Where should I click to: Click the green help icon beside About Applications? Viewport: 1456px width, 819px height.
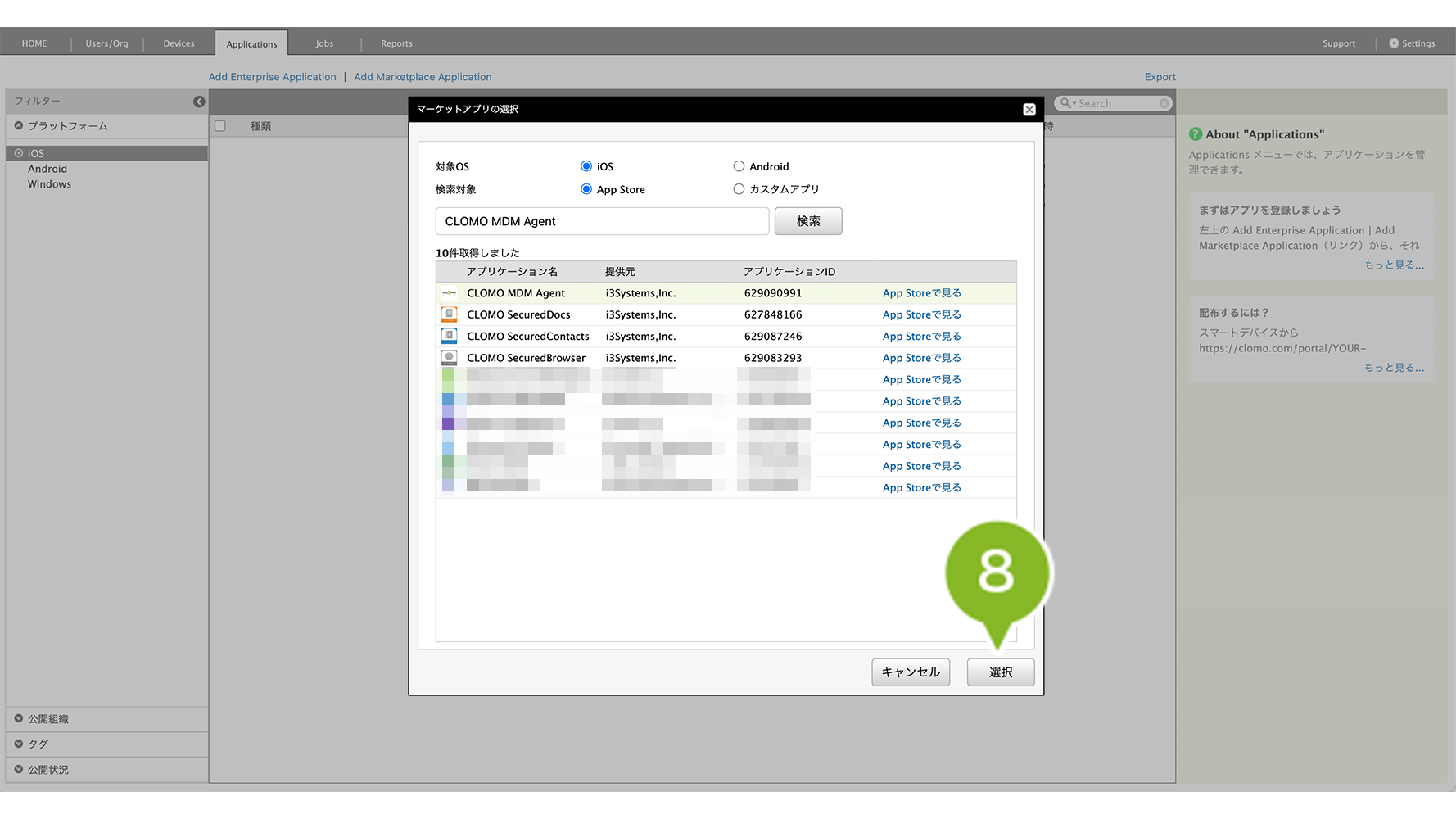[1196, 134]
